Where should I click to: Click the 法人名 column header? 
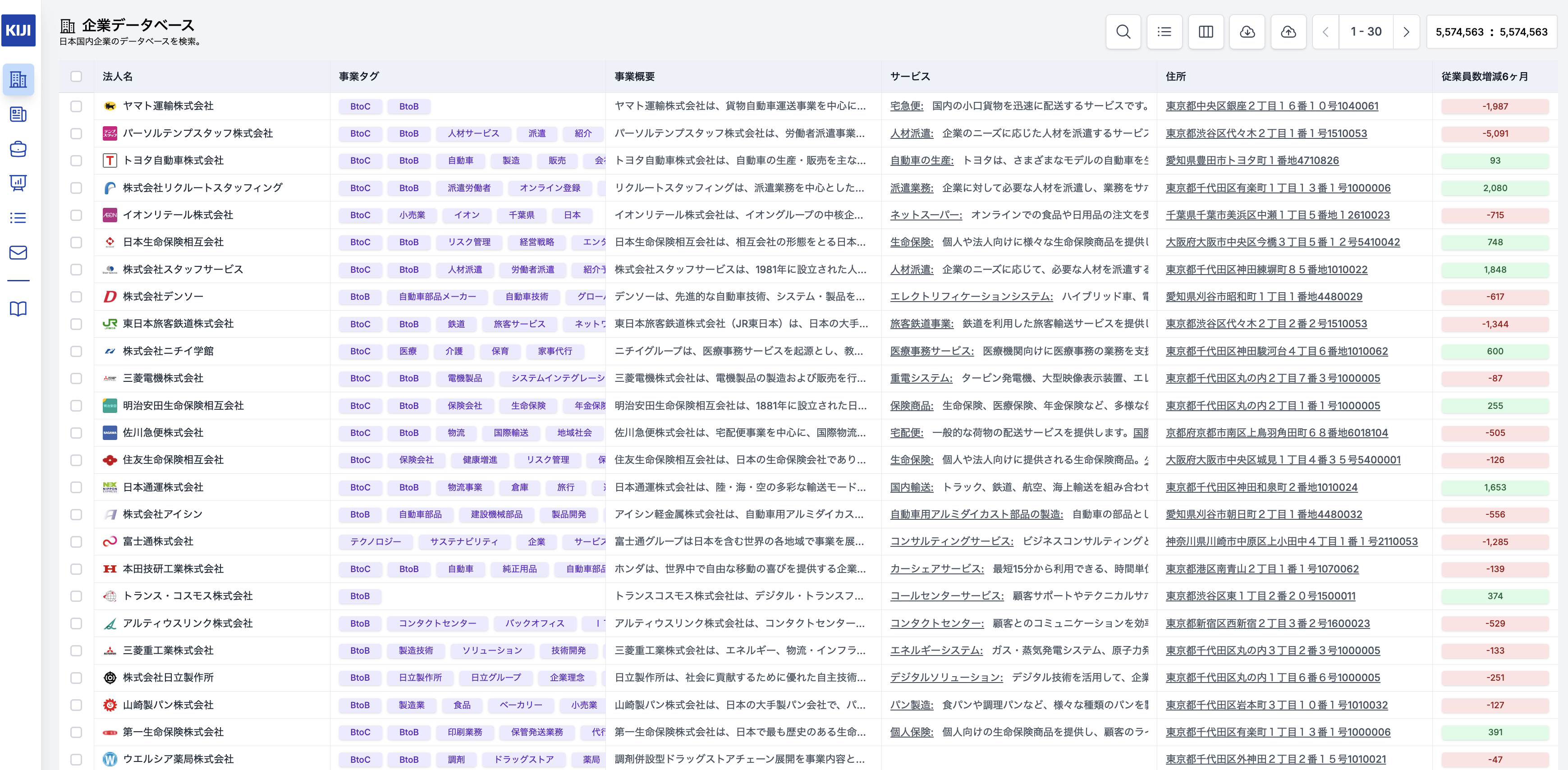[118, 77]
